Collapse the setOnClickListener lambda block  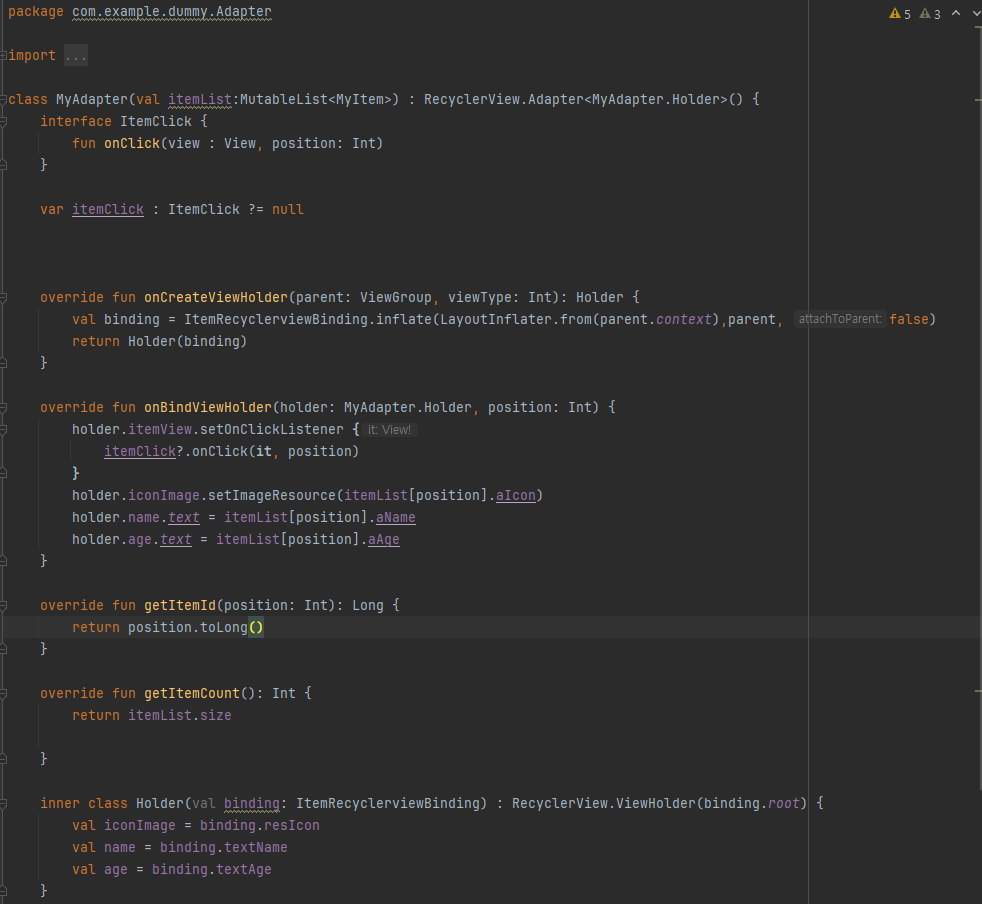pos(3,430)
